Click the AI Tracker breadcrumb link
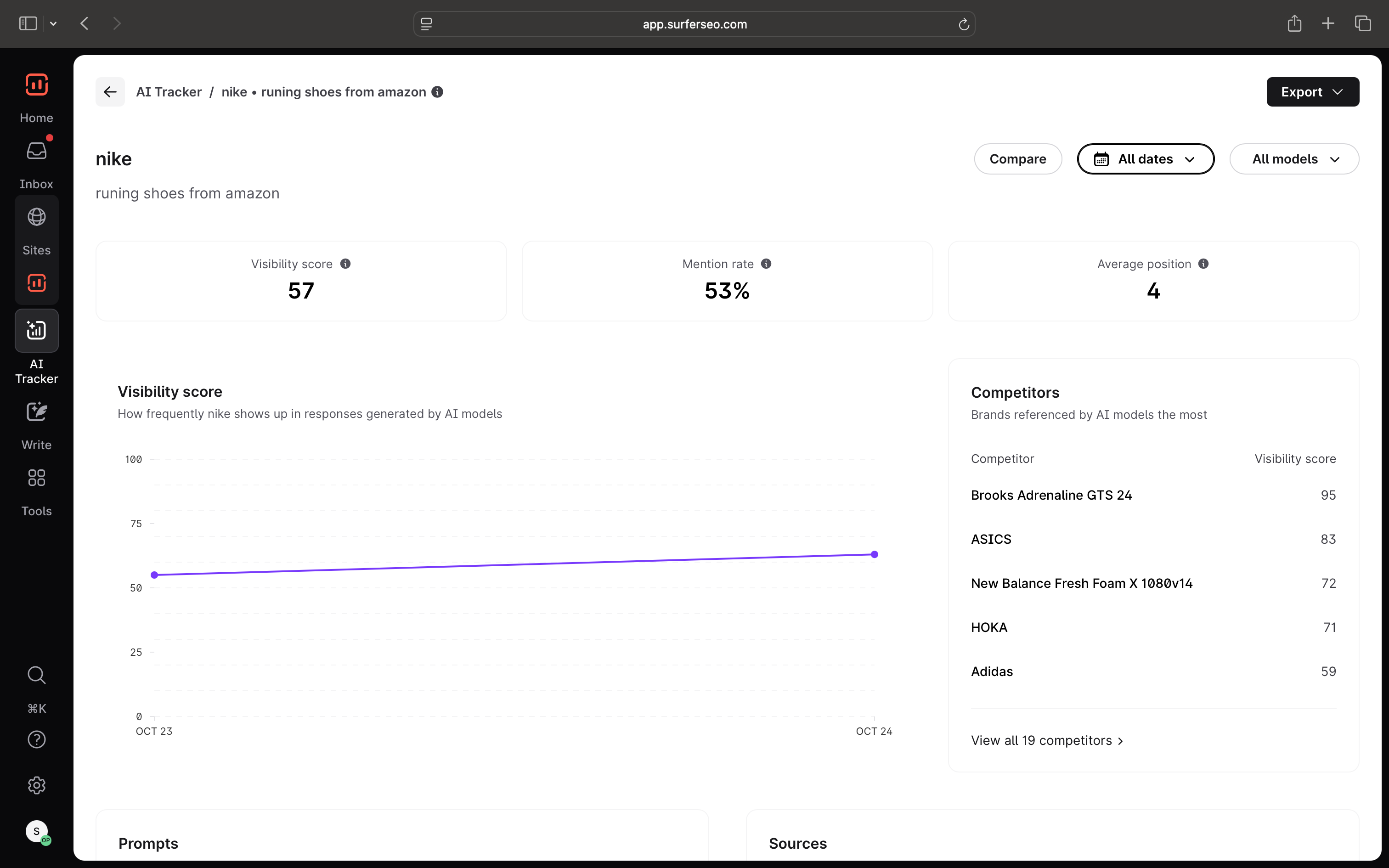Viewport: 1389px width, 868px height. point(169,92)
